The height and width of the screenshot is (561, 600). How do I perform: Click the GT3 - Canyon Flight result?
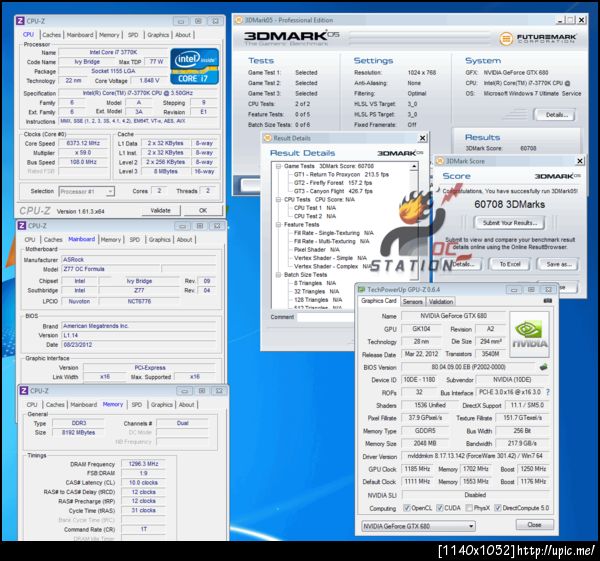(x=333, y=191)
